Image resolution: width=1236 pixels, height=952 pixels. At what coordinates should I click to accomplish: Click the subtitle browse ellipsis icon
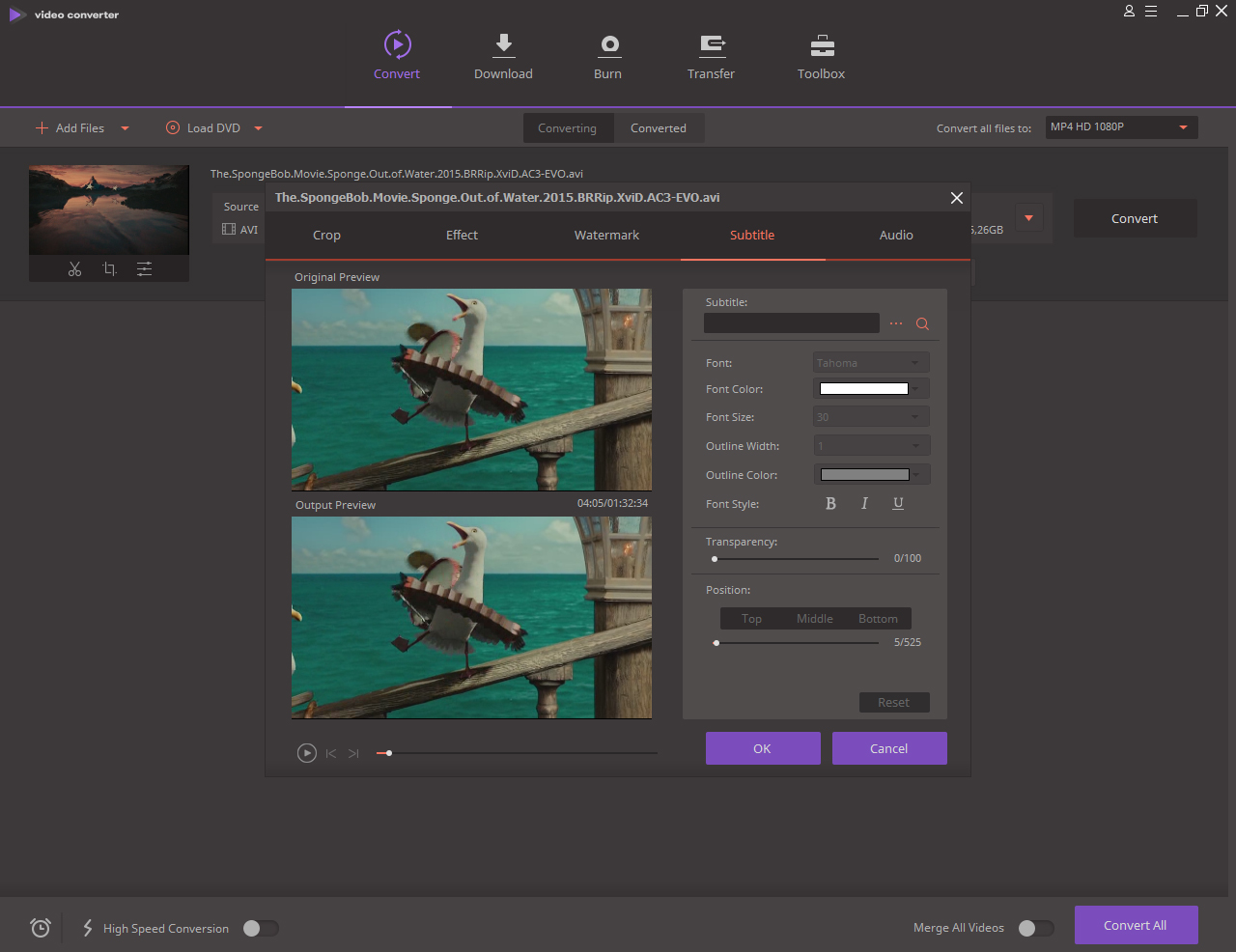click(896, 323)
